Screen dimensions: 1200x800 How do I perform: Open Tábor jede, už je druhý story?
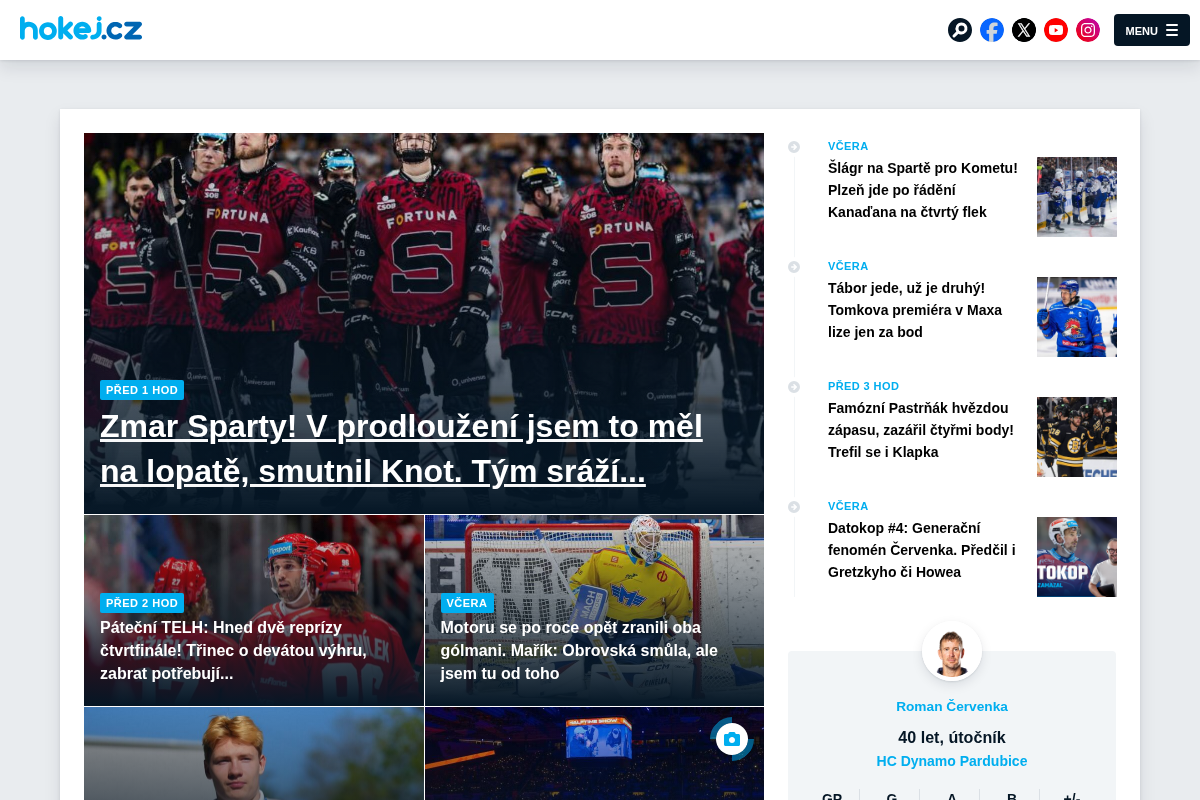pos(915,310)
